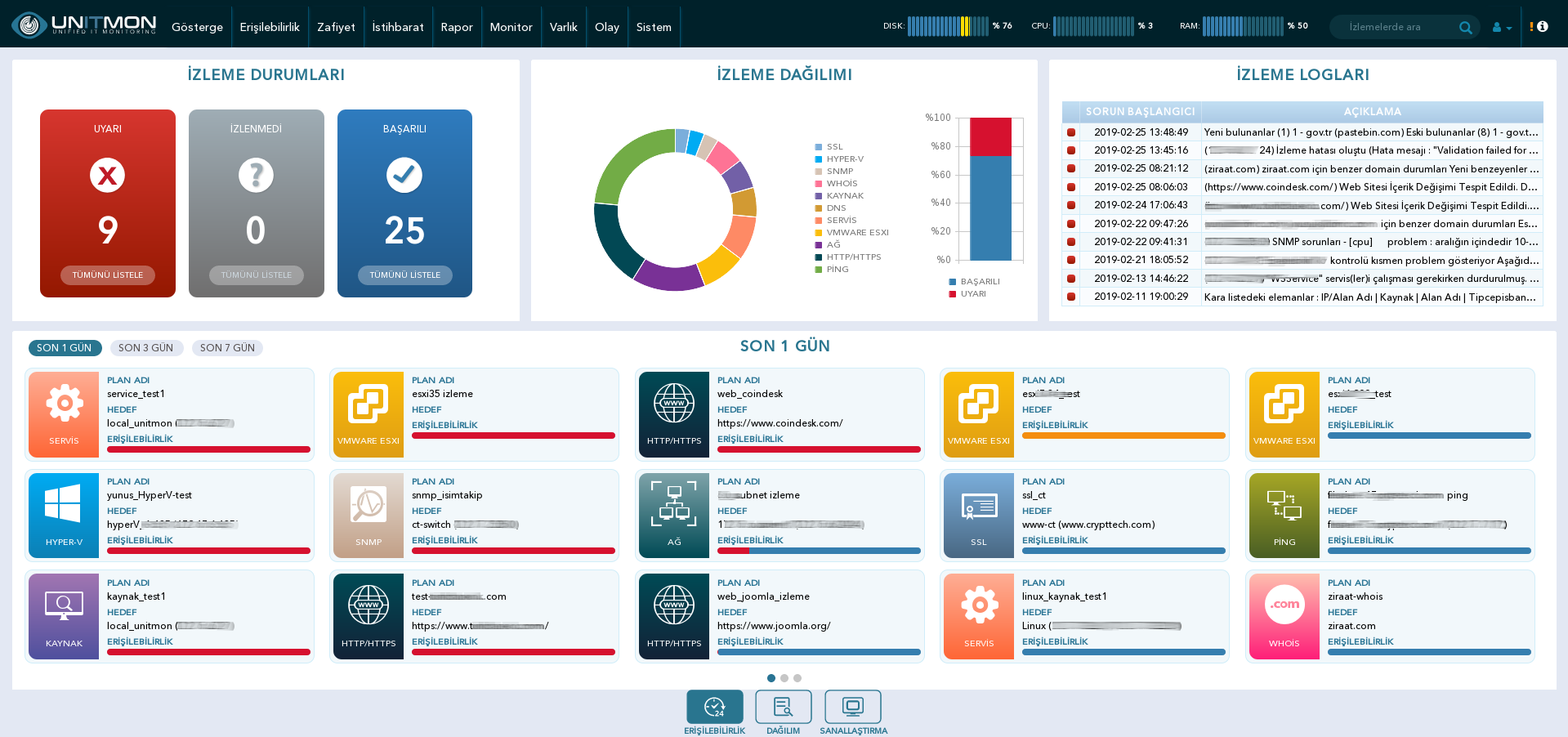The image size is (1568, 737).
Task: Click the search magnifier icon
Action: 1465,27
